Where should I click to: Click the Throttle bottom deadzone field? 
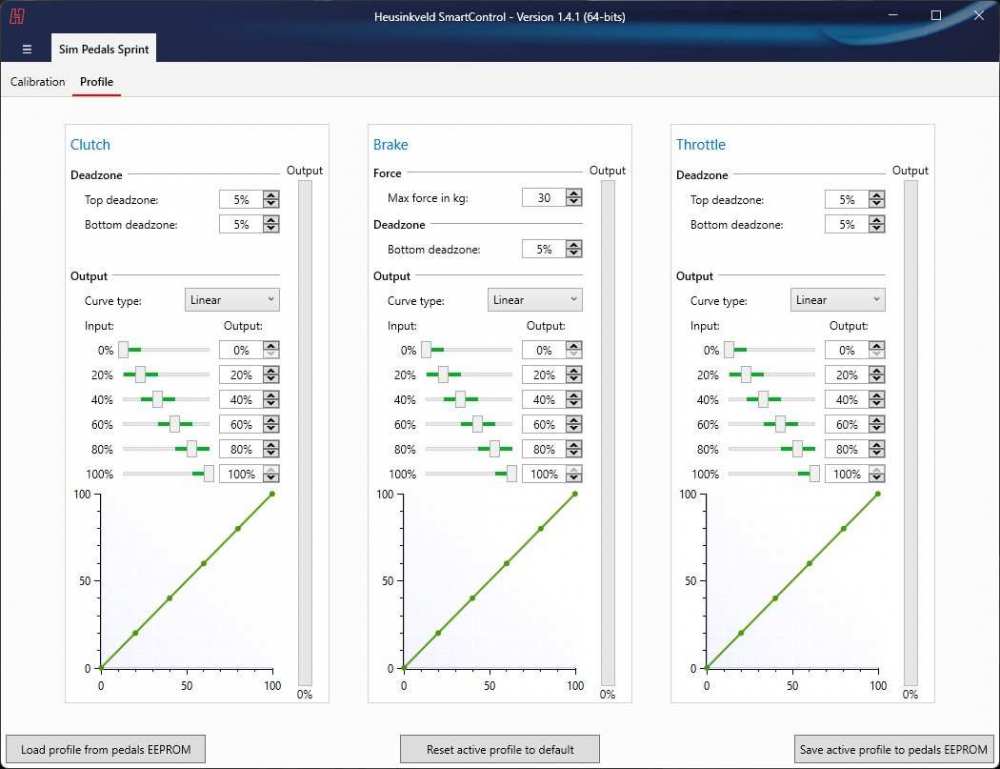tap(847, 224)
